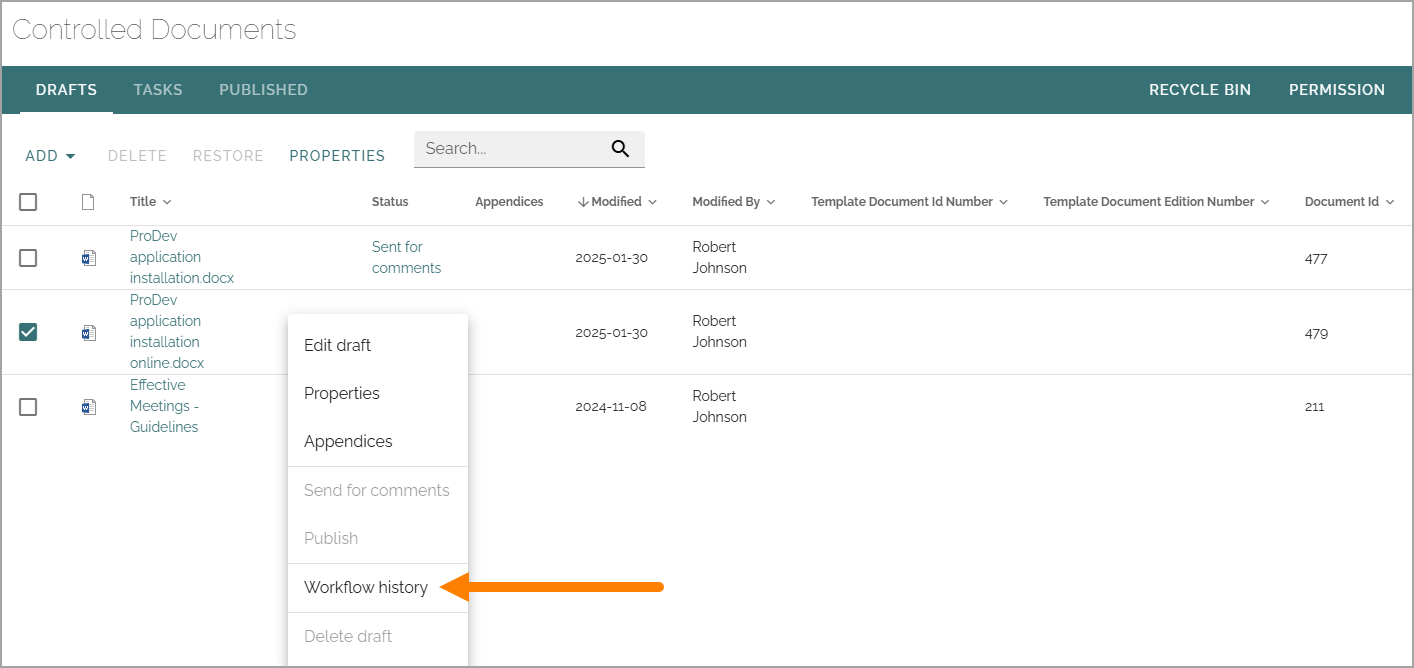Open Effective Meetings - Guidelines link
The width and height of the screenshot is (1414, 668).
[x=164, y=406]
